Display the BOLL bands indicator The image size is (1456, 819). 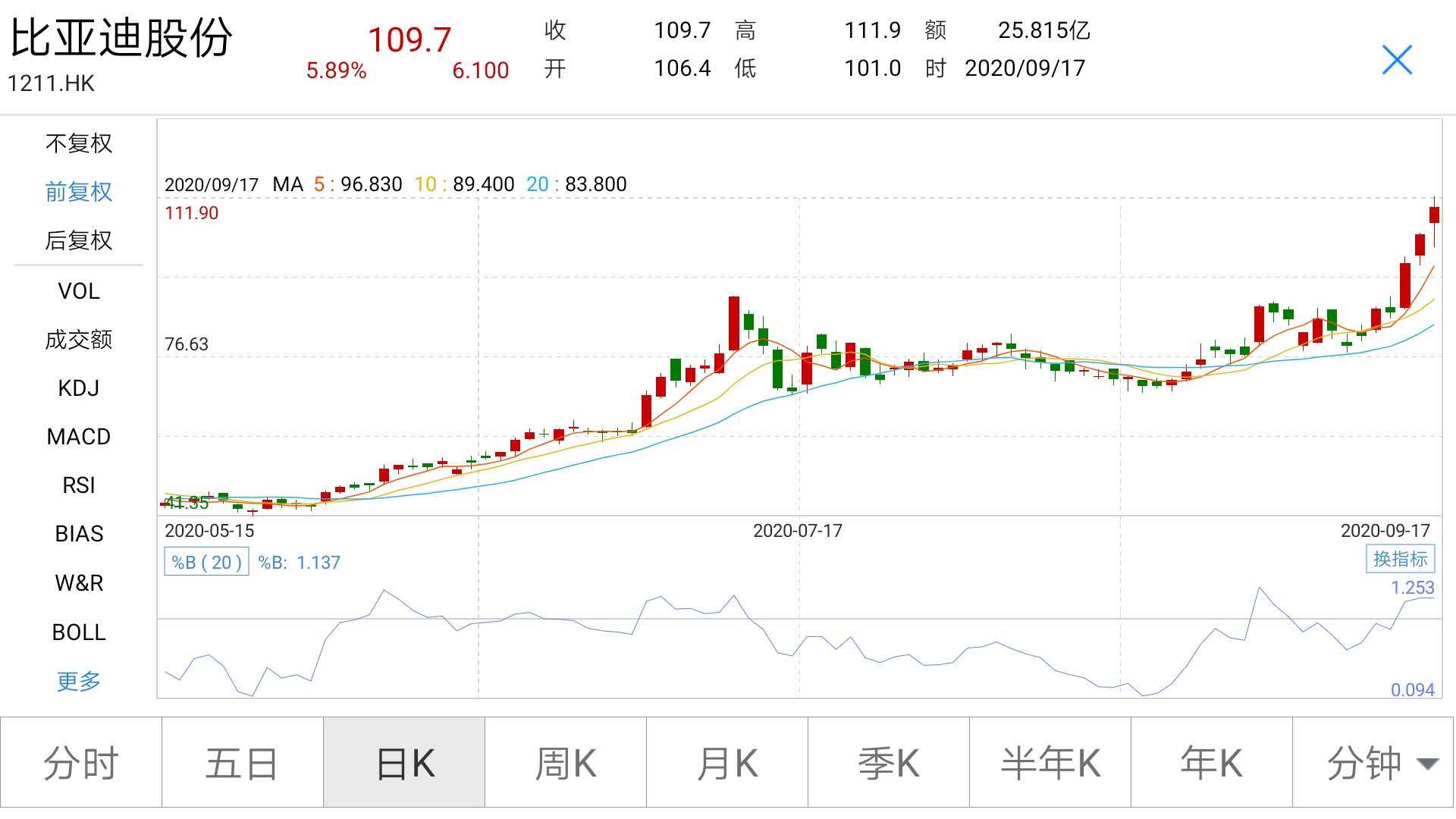(78, 632)
